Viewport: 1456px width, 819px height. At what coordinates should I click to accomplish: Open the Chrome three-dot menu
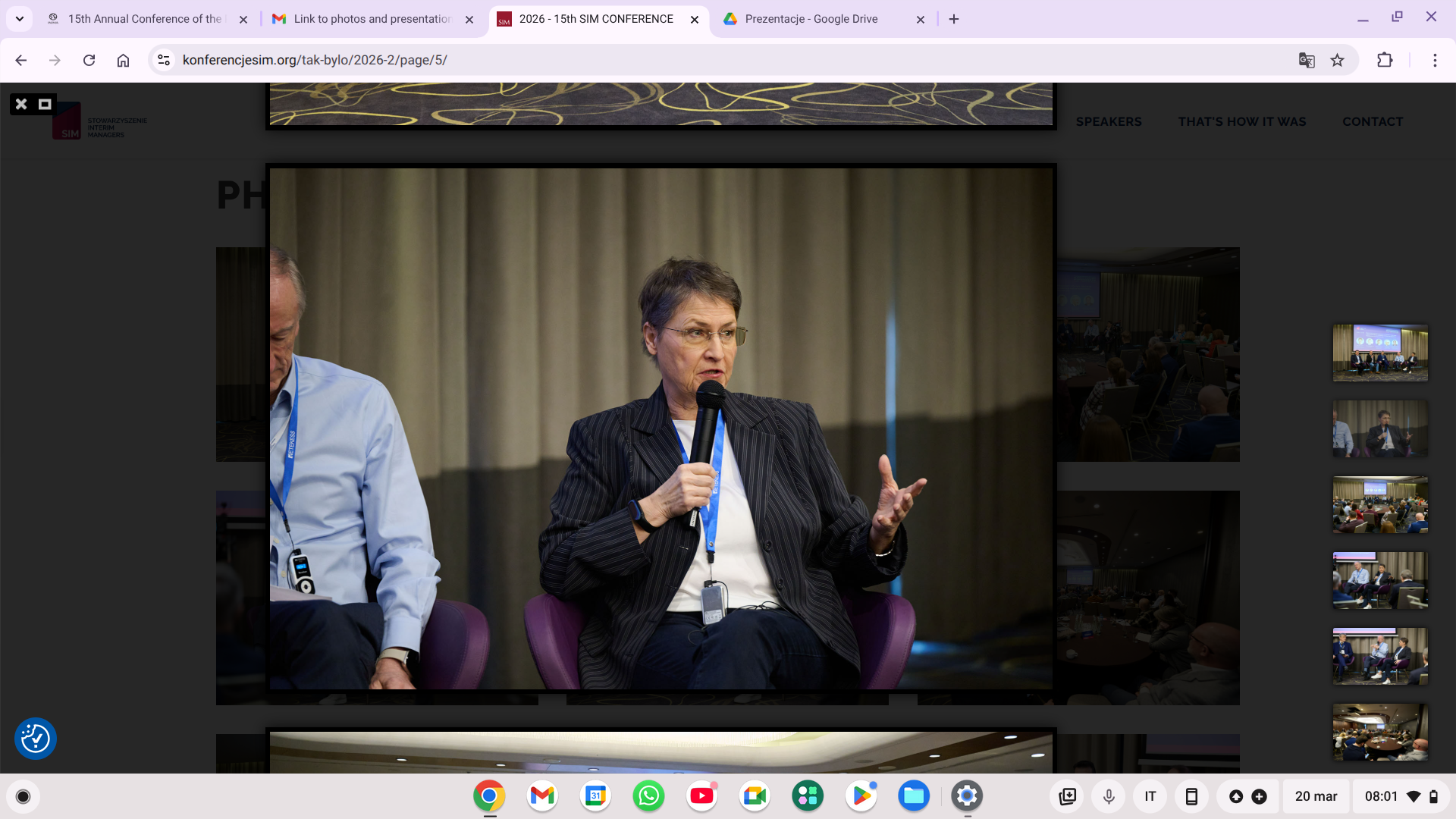click(1435, 60)
